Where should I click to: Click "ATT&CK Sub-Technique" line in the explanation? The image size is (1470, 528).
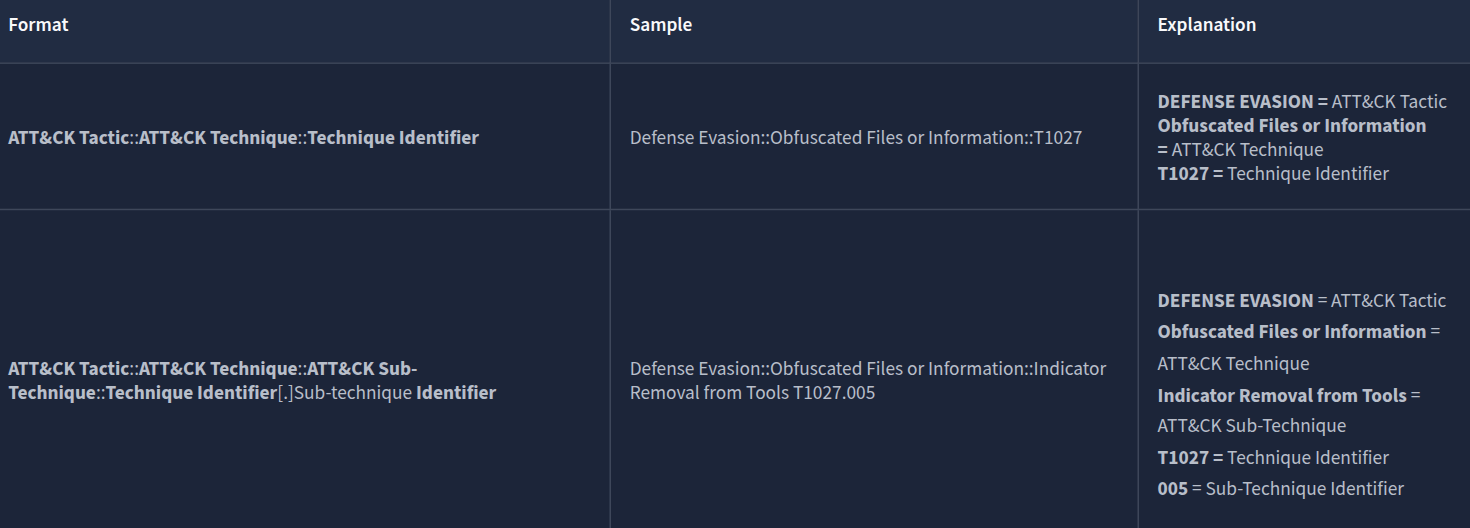pyautogui.click(x=1251, y=426)
